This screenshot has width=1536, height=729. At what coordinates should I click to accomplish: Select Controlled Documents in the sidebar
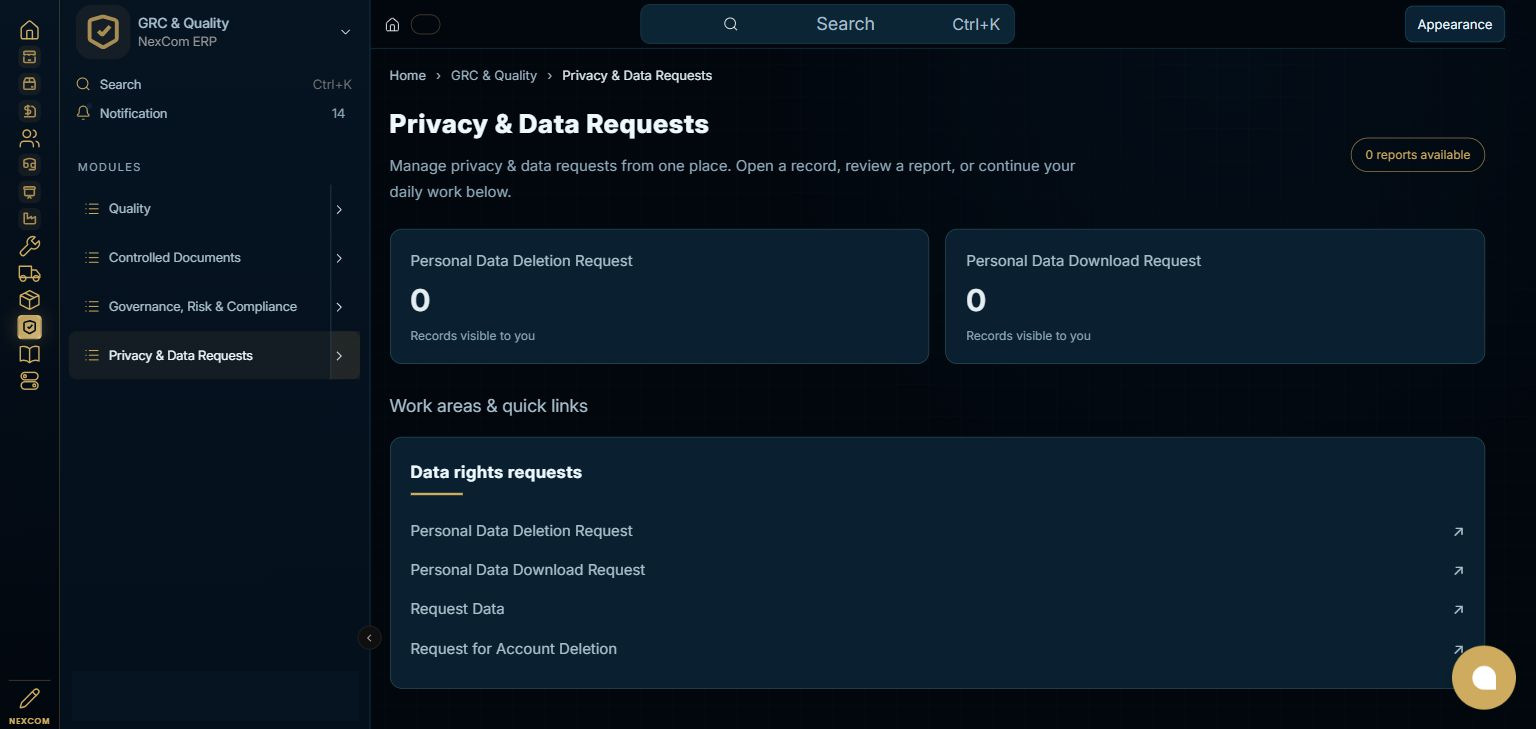coord(200,258)
